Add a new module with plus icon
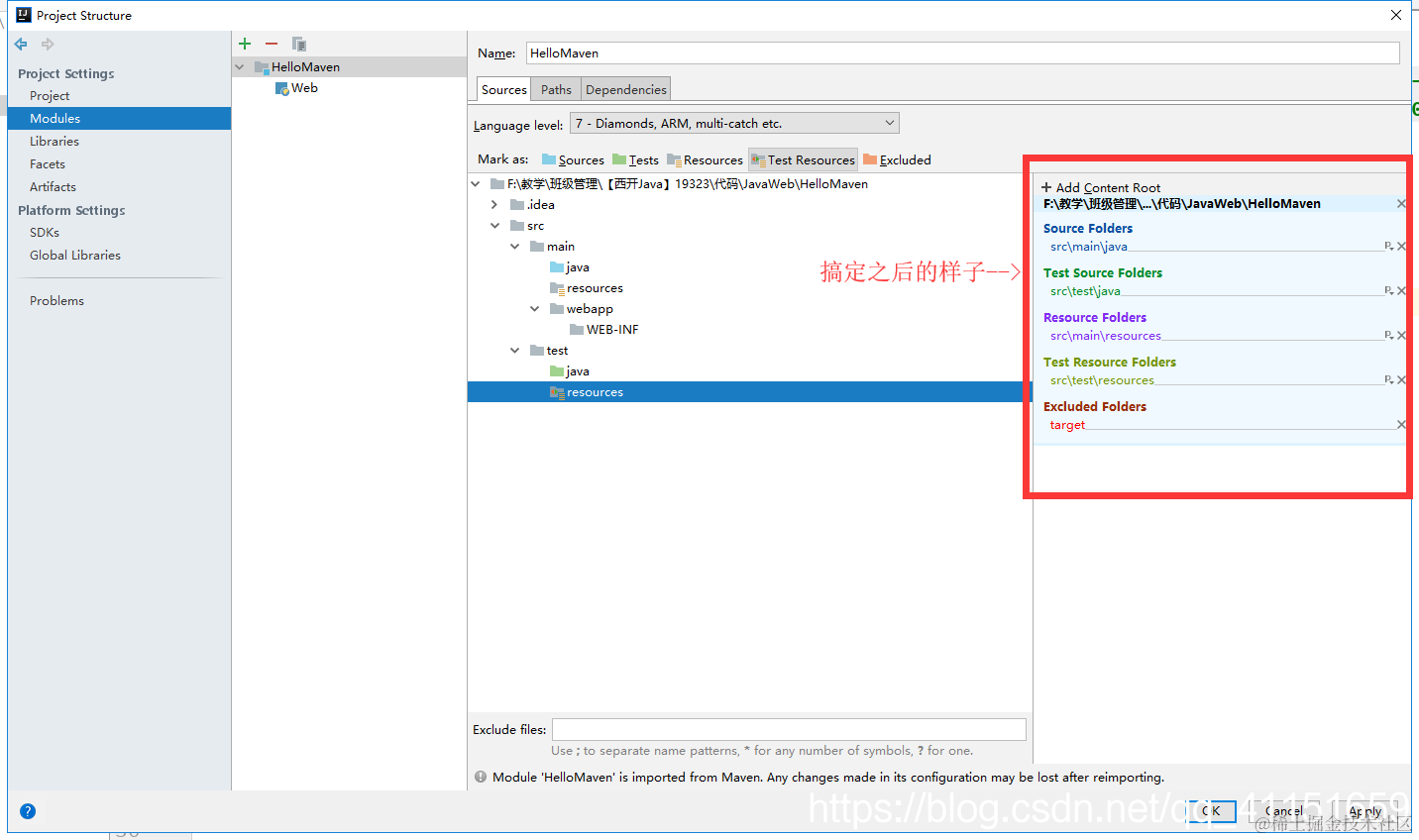The width and height of the screenshot is (1419, 840). coord(245,44)
